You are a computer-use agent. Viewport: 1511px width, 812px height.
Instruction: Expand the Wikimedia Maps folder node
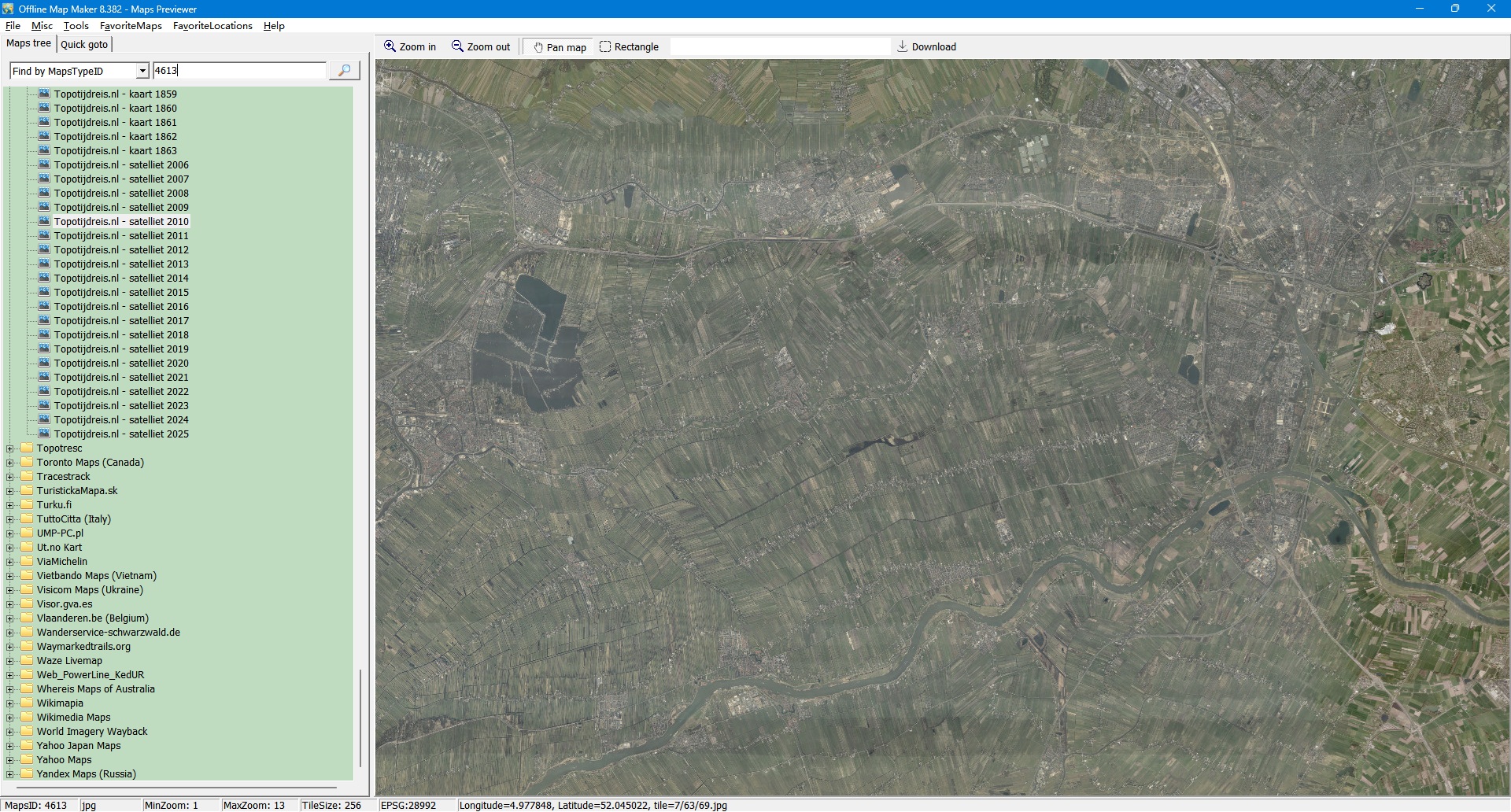[x=10, y=718]
